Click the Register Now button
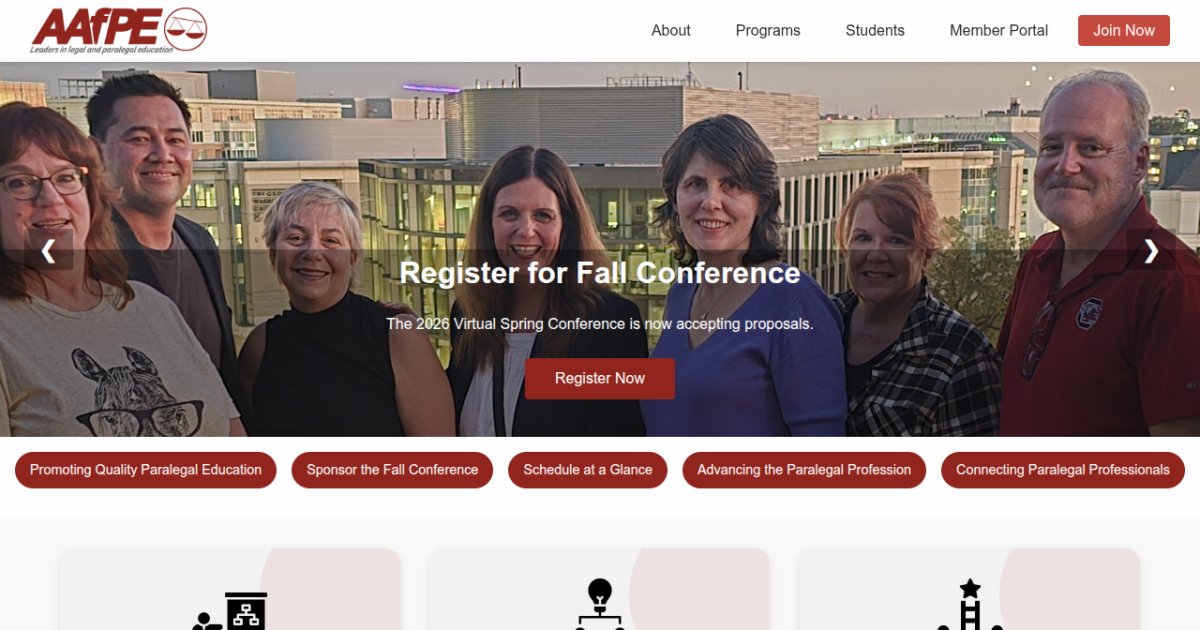 [600, 378]
